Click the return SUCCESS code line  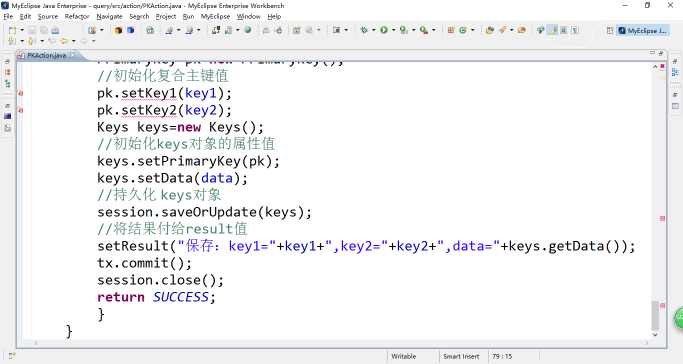pyautogui.click(x=156, y=297)
